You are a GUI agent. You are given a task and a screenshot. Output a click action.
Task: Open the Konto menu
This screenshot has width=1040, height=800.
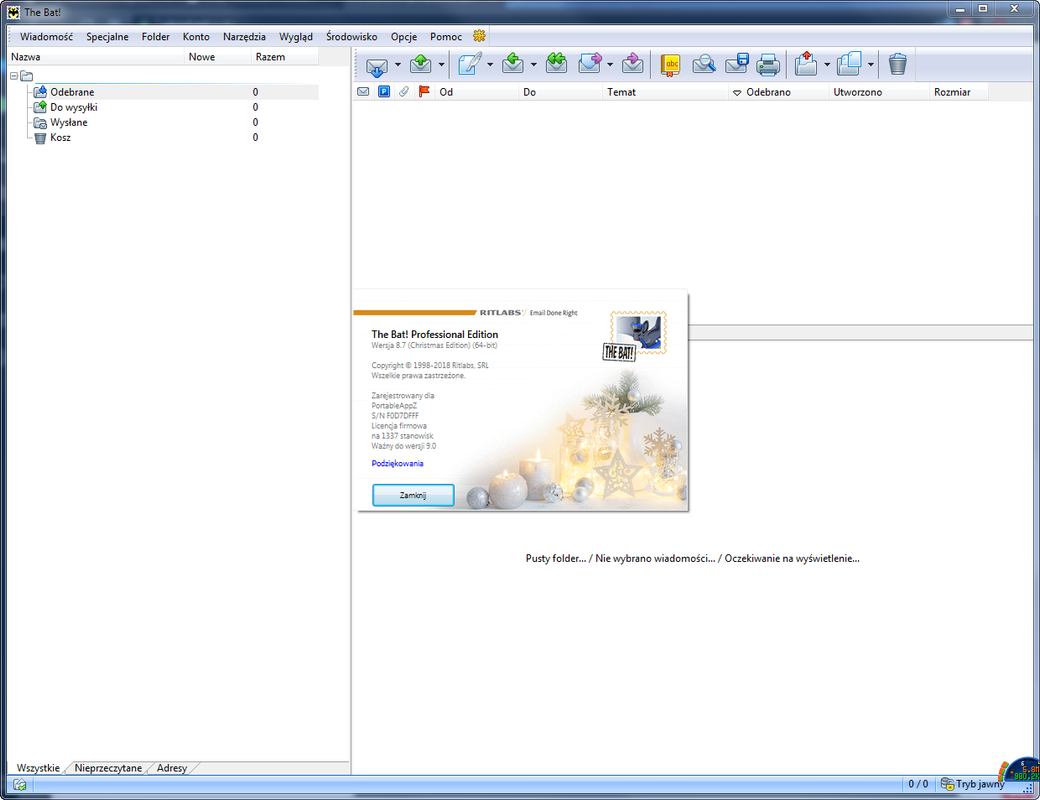tap(196, 36)
